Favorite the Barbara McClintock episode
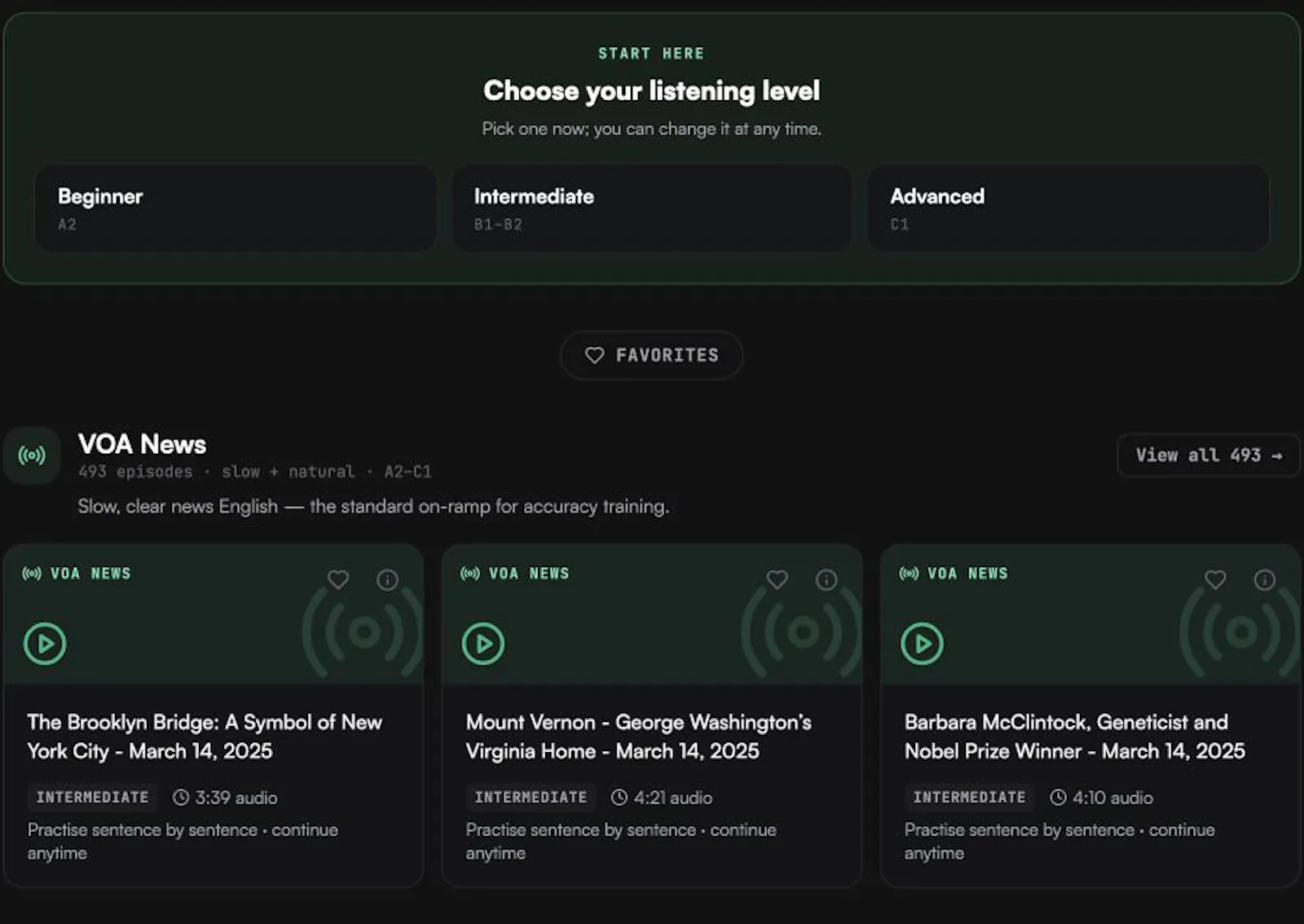 [1215, 579]
